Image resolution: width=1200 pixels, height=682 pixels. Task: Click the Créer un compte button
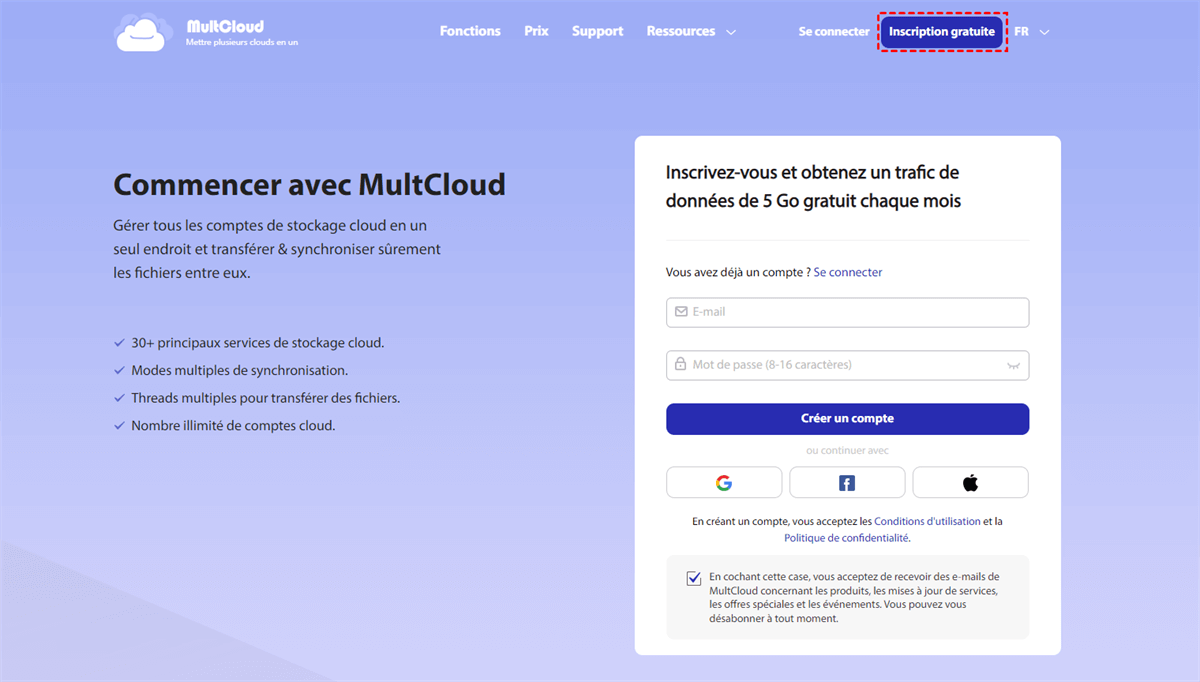click(x=848, y=419)
